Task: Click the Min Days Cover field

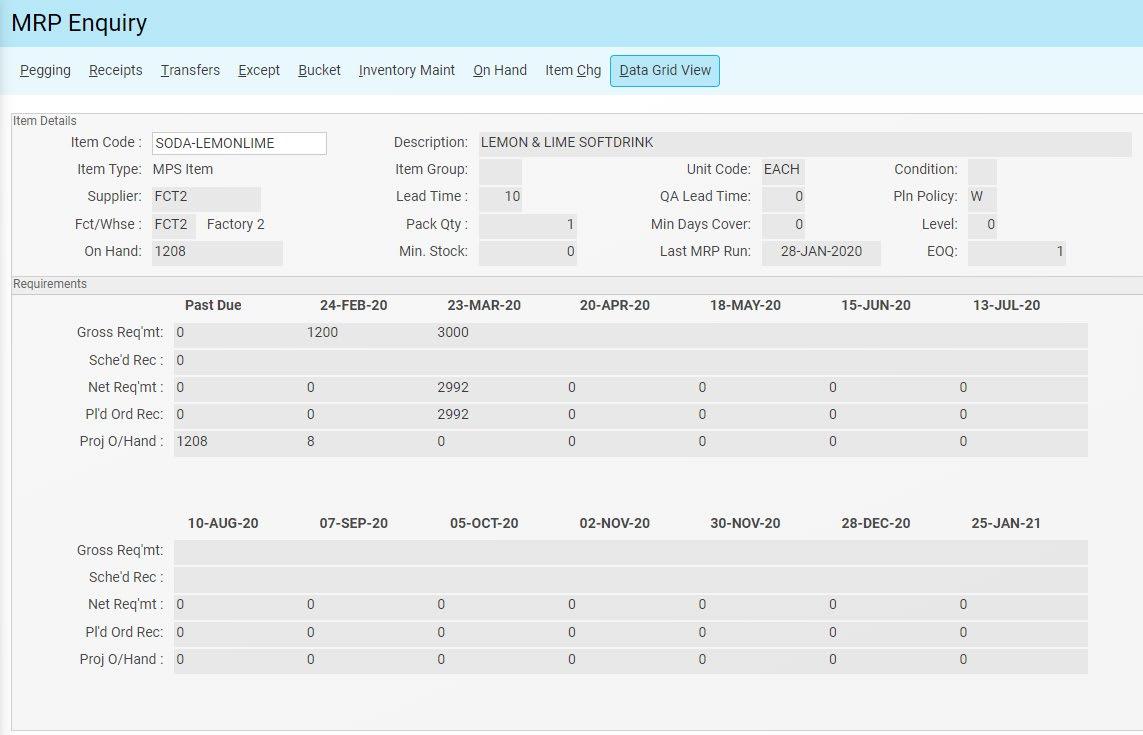Action: [x=783, y=225]
